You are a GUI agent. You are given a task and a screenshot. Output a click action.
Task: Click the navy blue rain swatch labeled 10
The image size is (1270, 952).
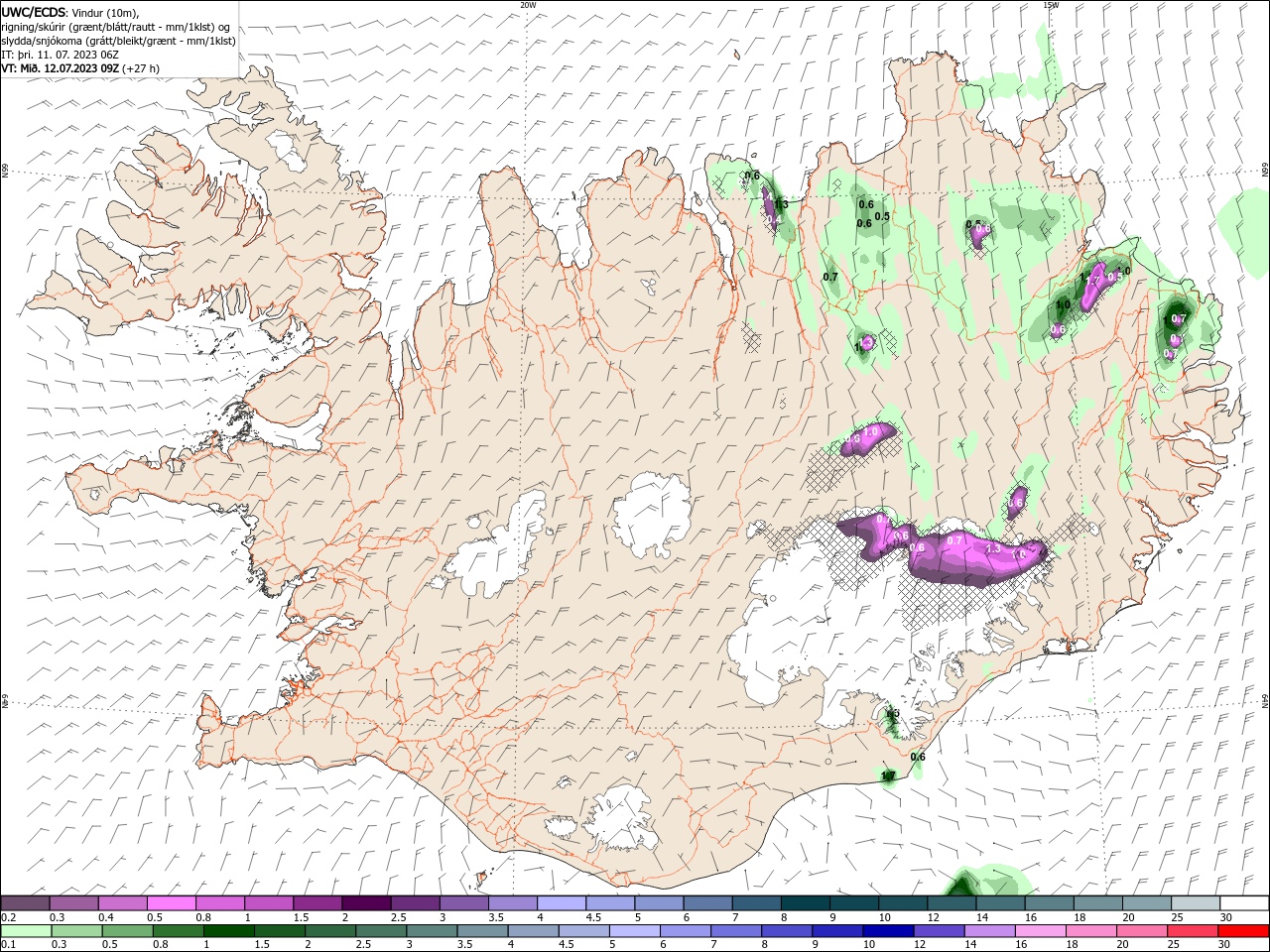[888, 931]
